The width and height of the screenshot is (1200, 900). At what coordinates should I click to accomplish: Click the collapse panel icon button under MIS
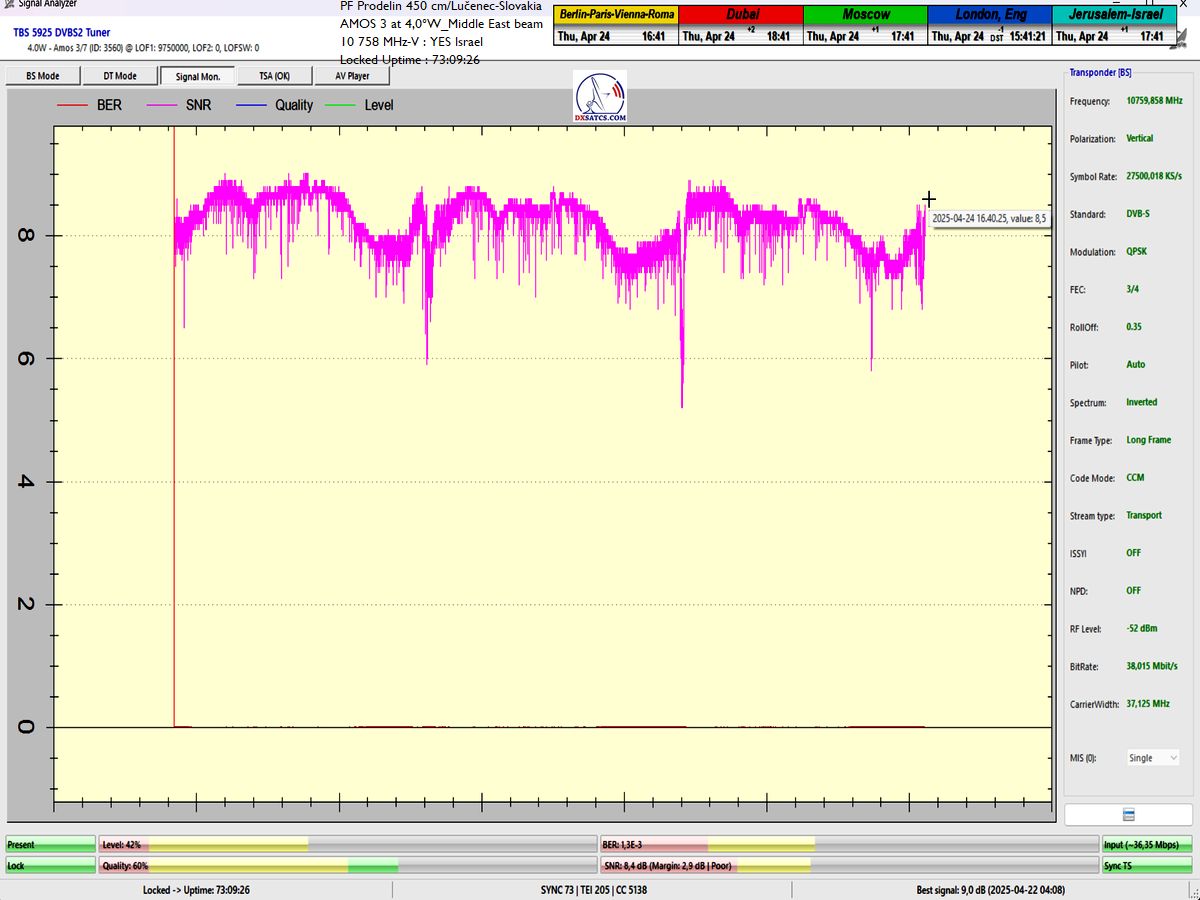pos(1128,814)
